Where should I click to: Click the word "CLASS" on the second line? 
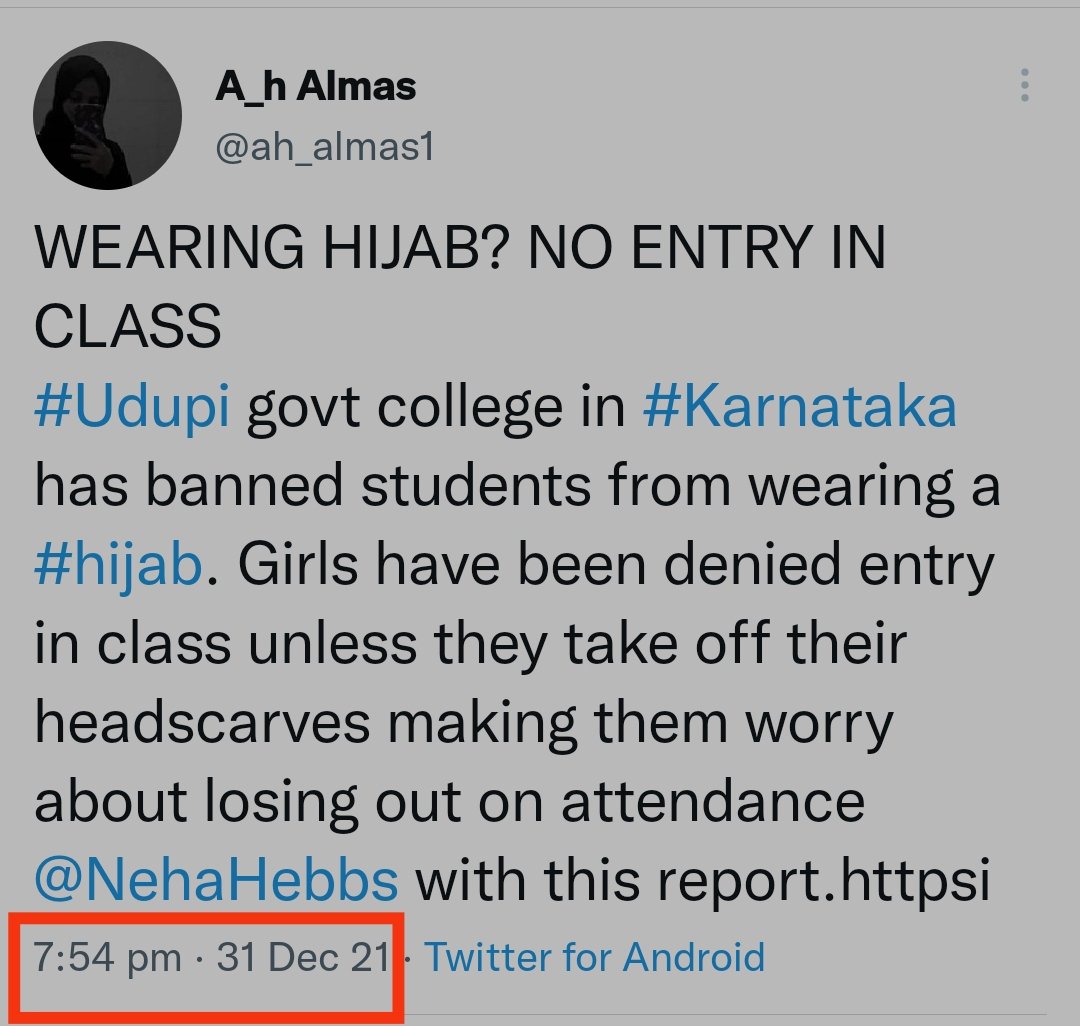pyautogui.click(x=128, y=328)
